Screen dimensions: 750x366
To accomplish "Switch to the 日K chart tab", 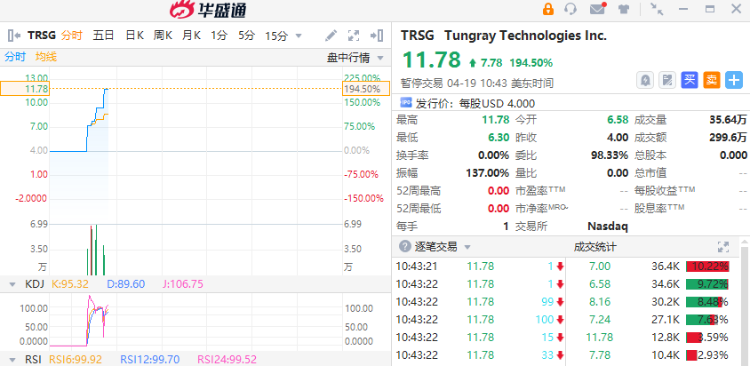I will [134, 35].
